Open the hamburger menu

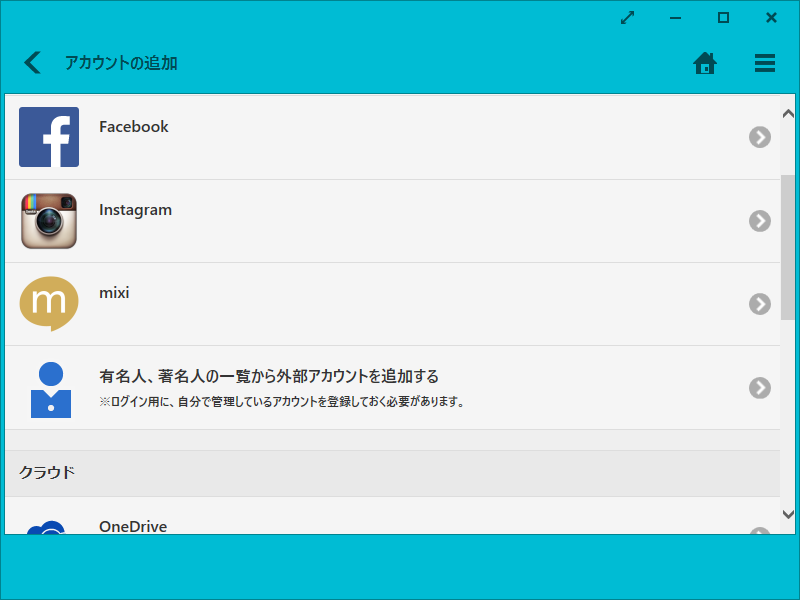click(x=764, y=63)
